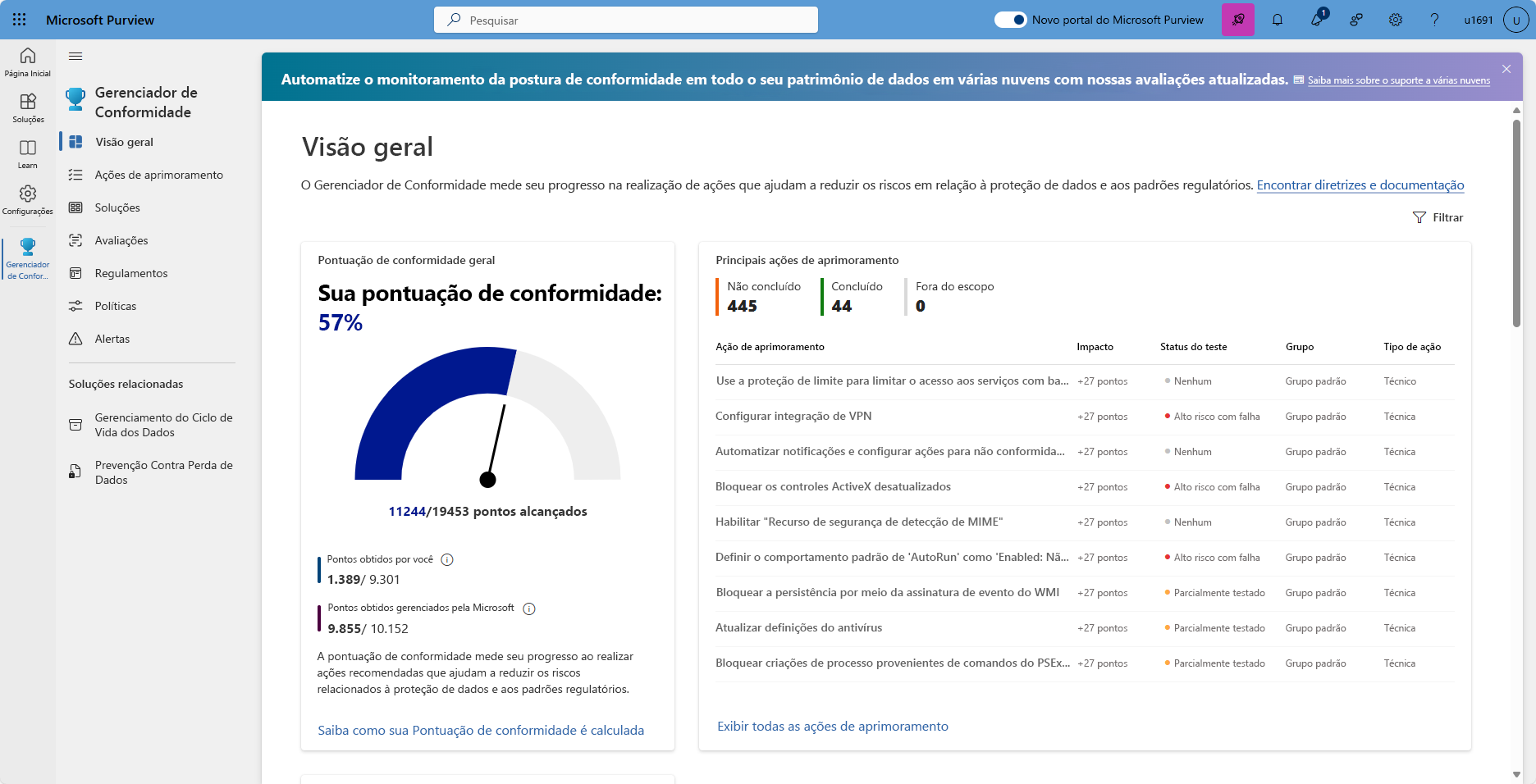The height and width of the screenshot is (784, 1536).
Task: Click the page vertical scrollbar thumb
Action: [1516, 223]
